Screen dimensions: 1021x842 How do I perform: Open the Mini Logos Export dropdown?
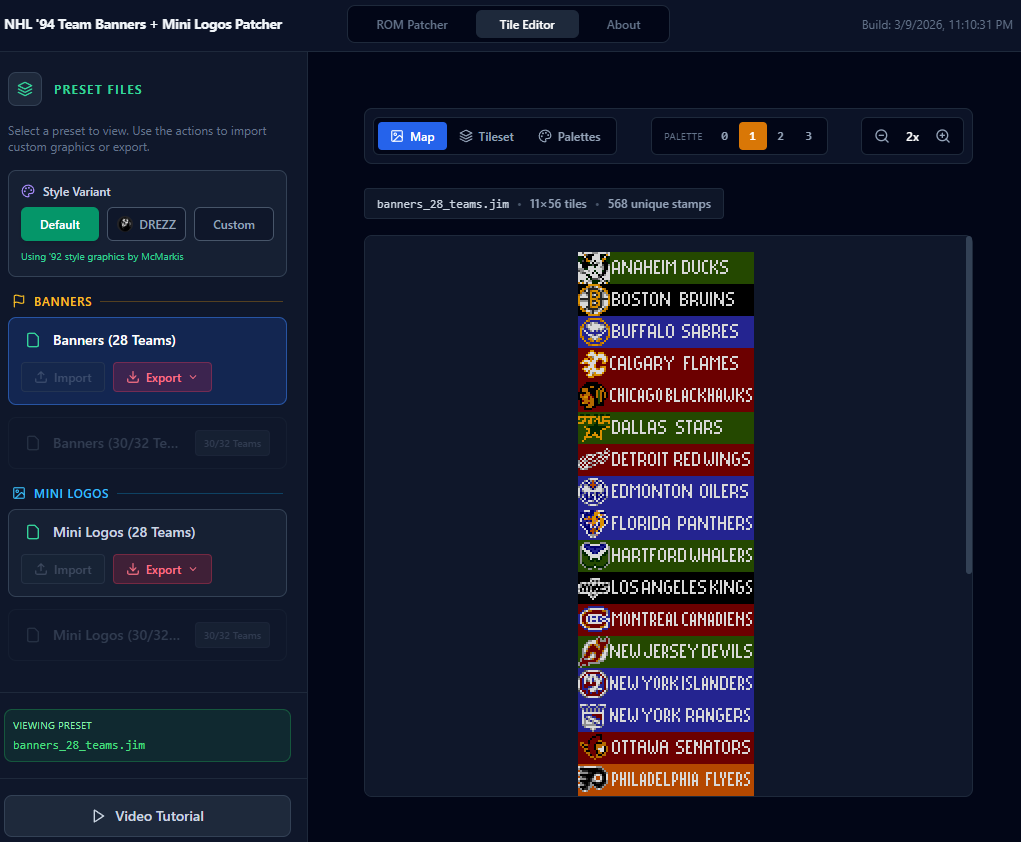point(162,570)
